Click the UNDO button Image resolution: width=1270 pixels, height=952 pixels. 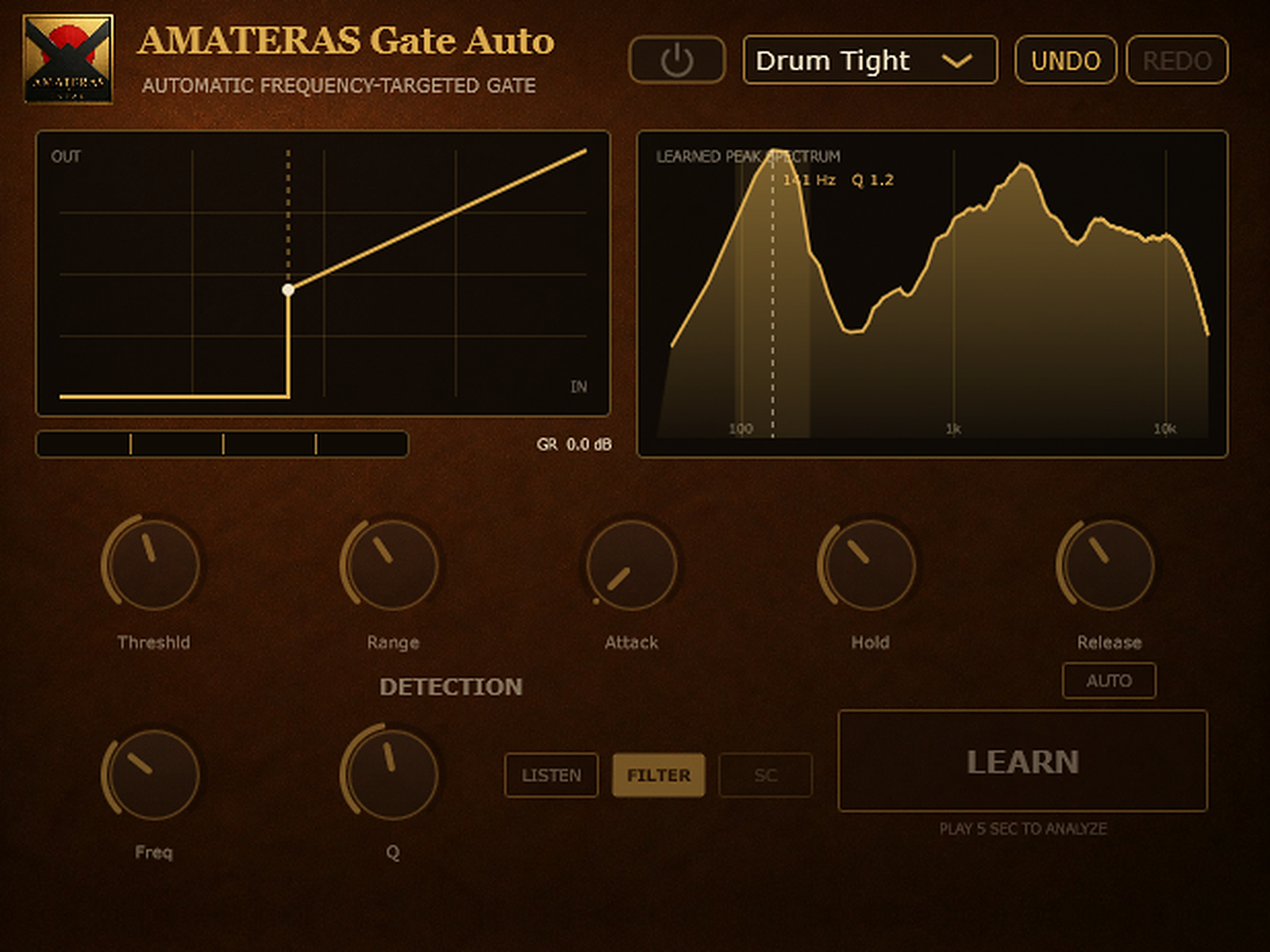1066,59
